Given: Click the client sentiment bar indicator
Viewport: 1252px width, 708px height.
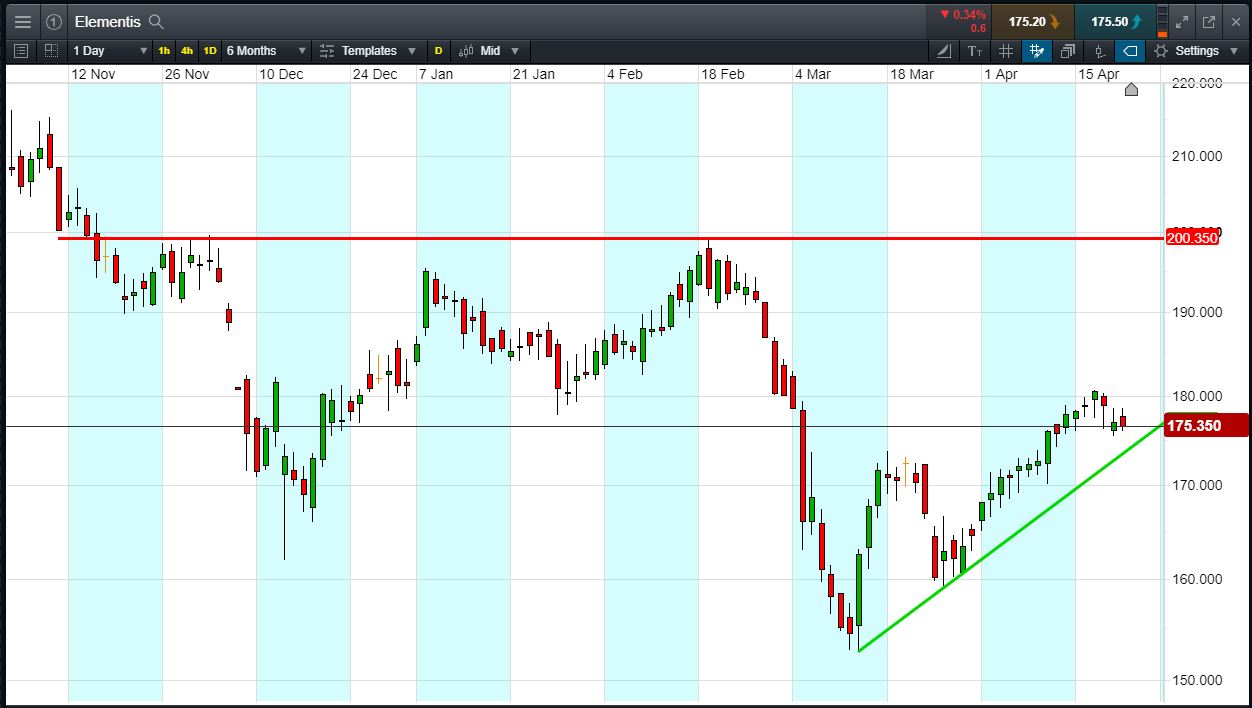Looking at the screenshot, I should click(x=1162, y=21).
